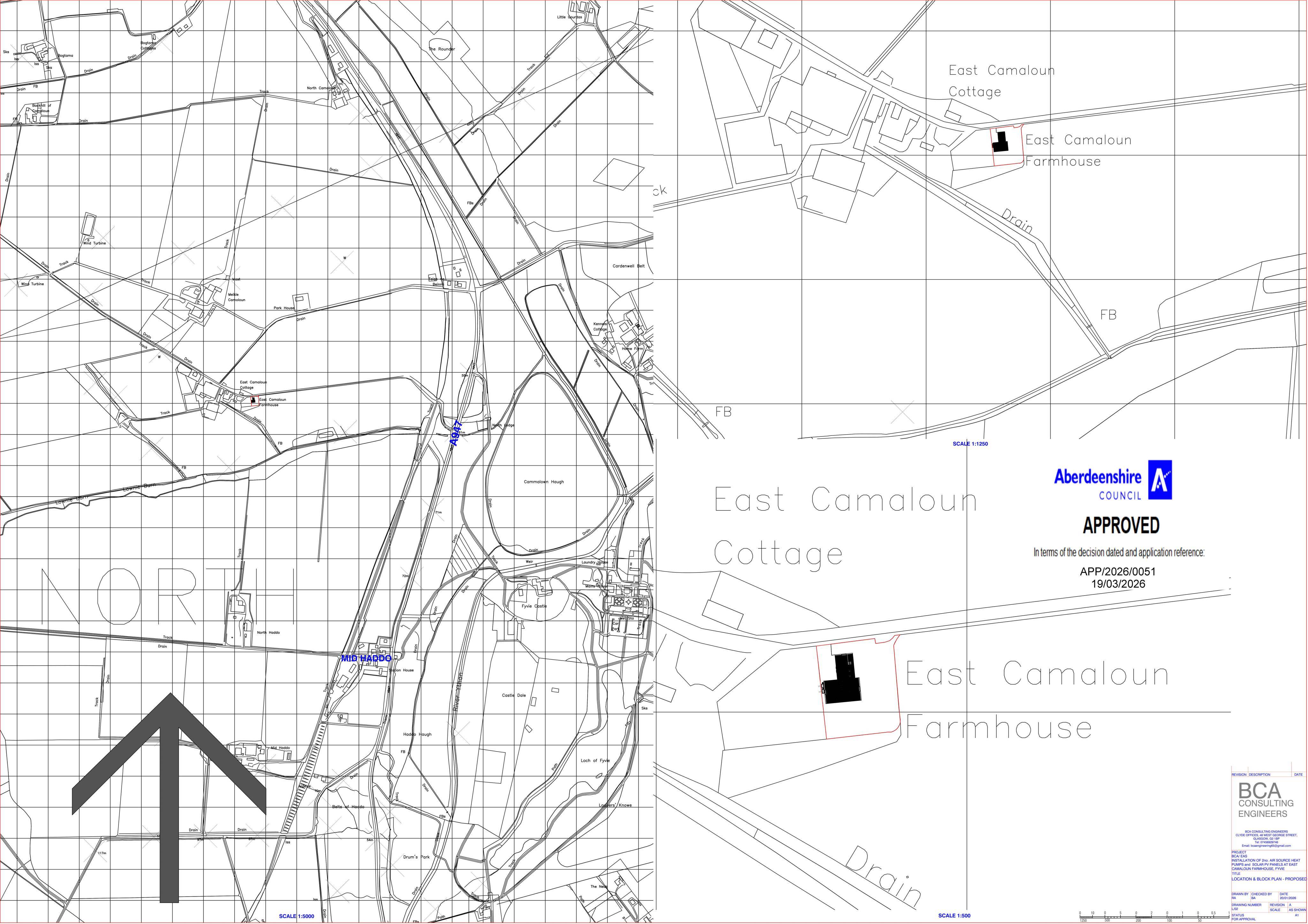
Task: Click The Rounder map label
Action: (442, 49)
